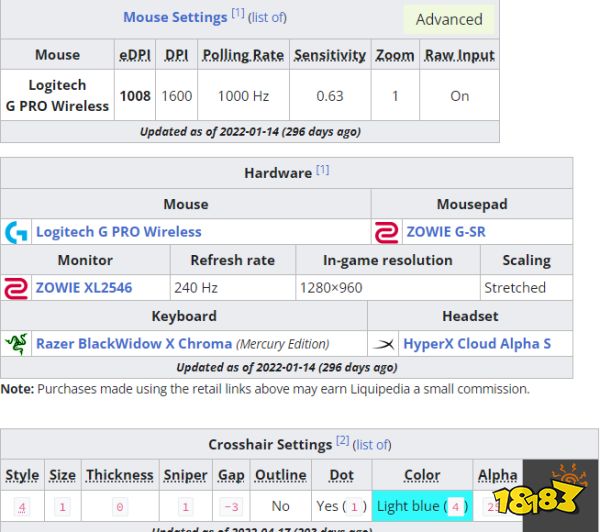Click the Outline value No
600x532 pixels.
pyautogui.click(x=280, y=506)
